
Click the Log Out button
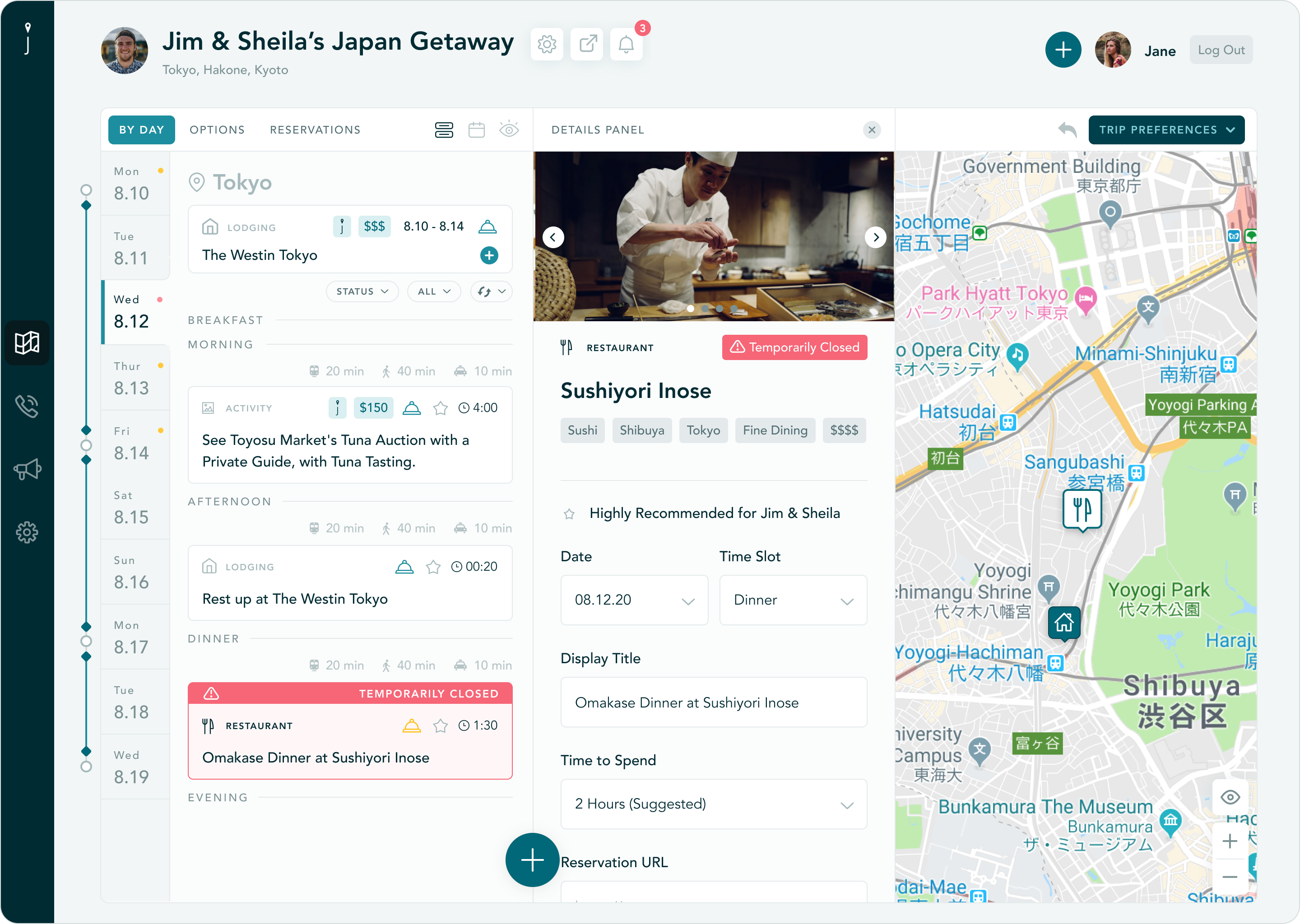[x=1221, y=50]
